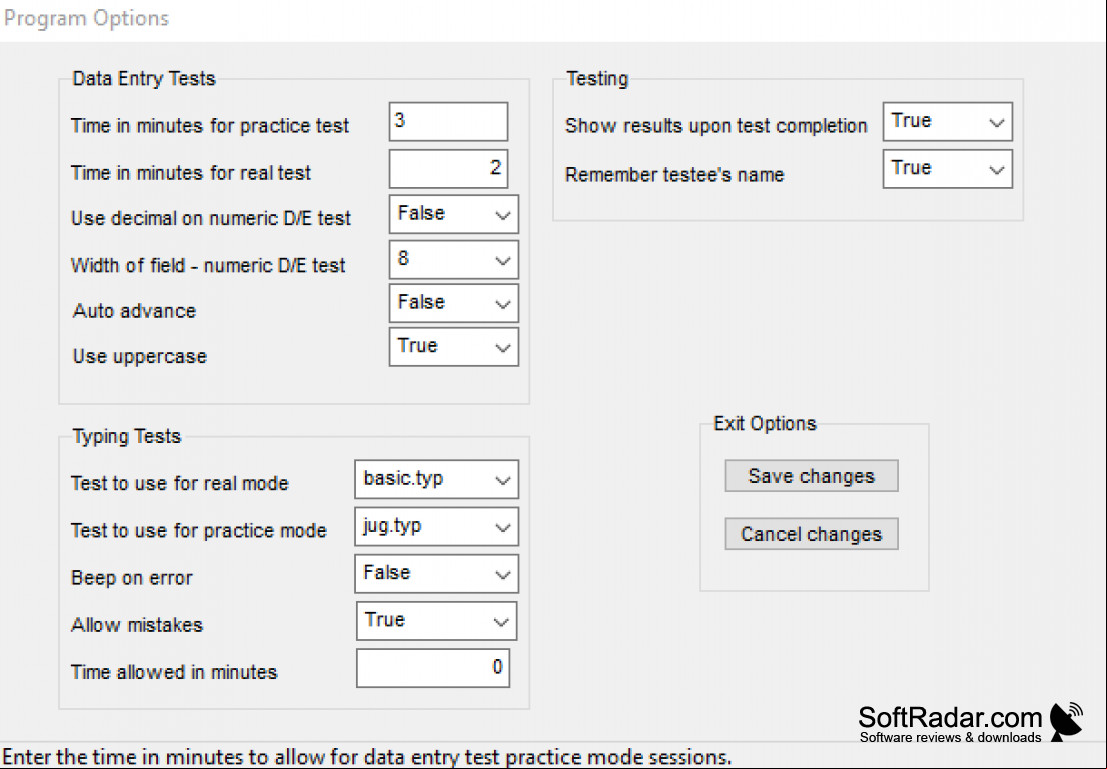Open the 'Use decimal on numeric D/E test' dropdown
The image size is (1107, 769).
[x=453, y=215]
